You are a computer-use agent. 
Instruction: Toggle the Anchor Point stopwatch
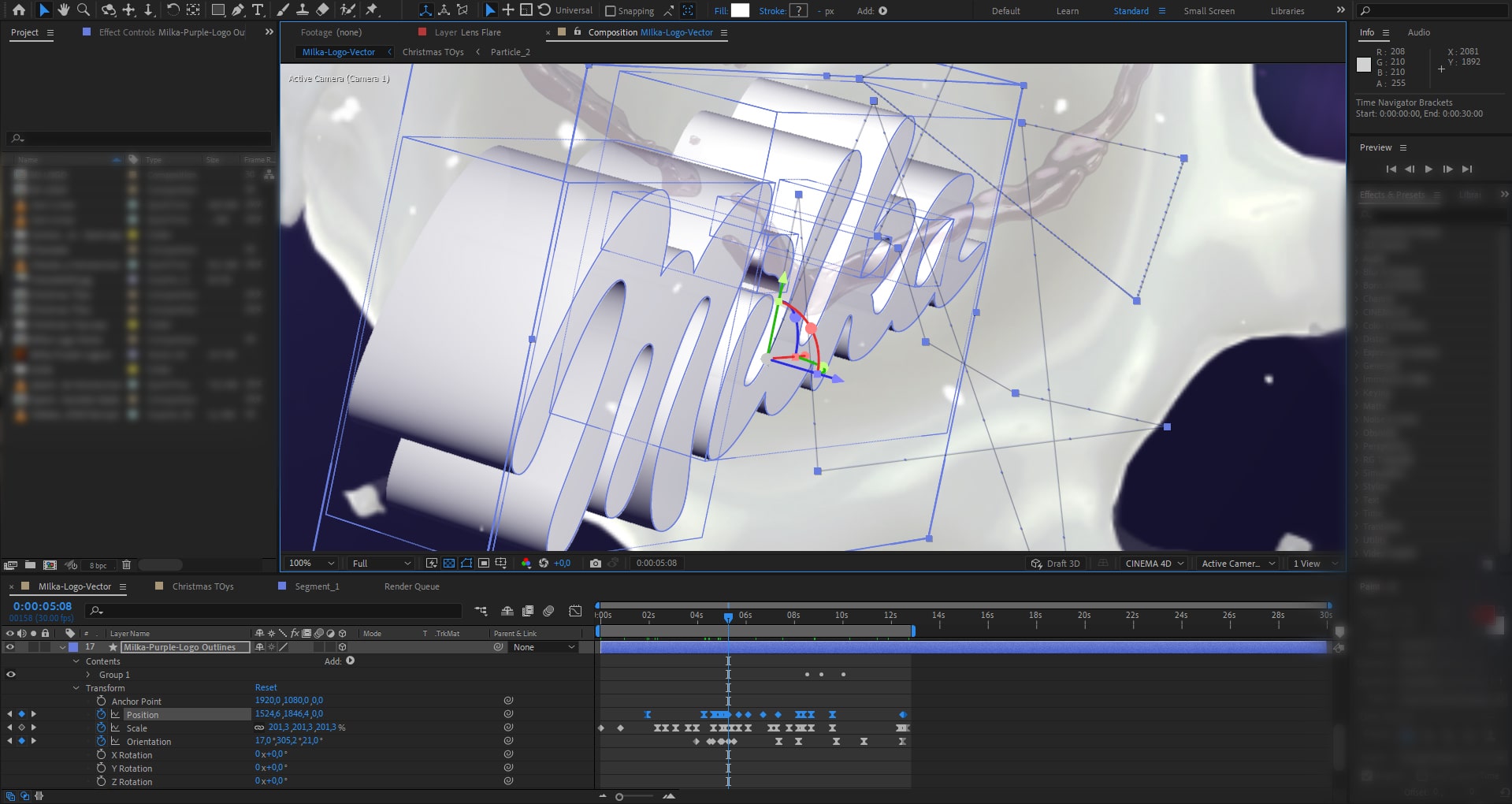coord(101,701)
